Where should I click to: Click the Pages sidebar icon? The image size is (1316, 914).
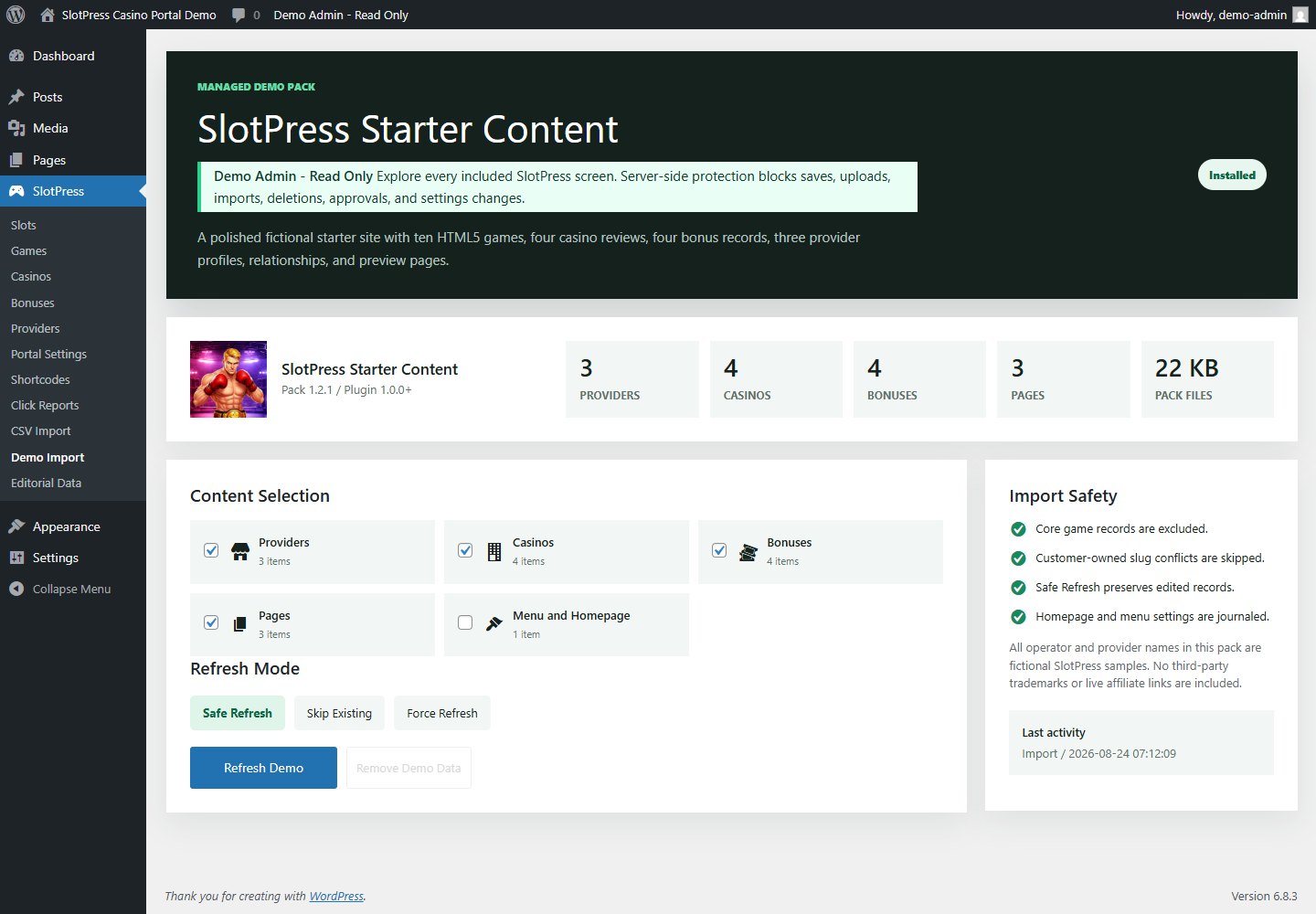coord(16,160)
